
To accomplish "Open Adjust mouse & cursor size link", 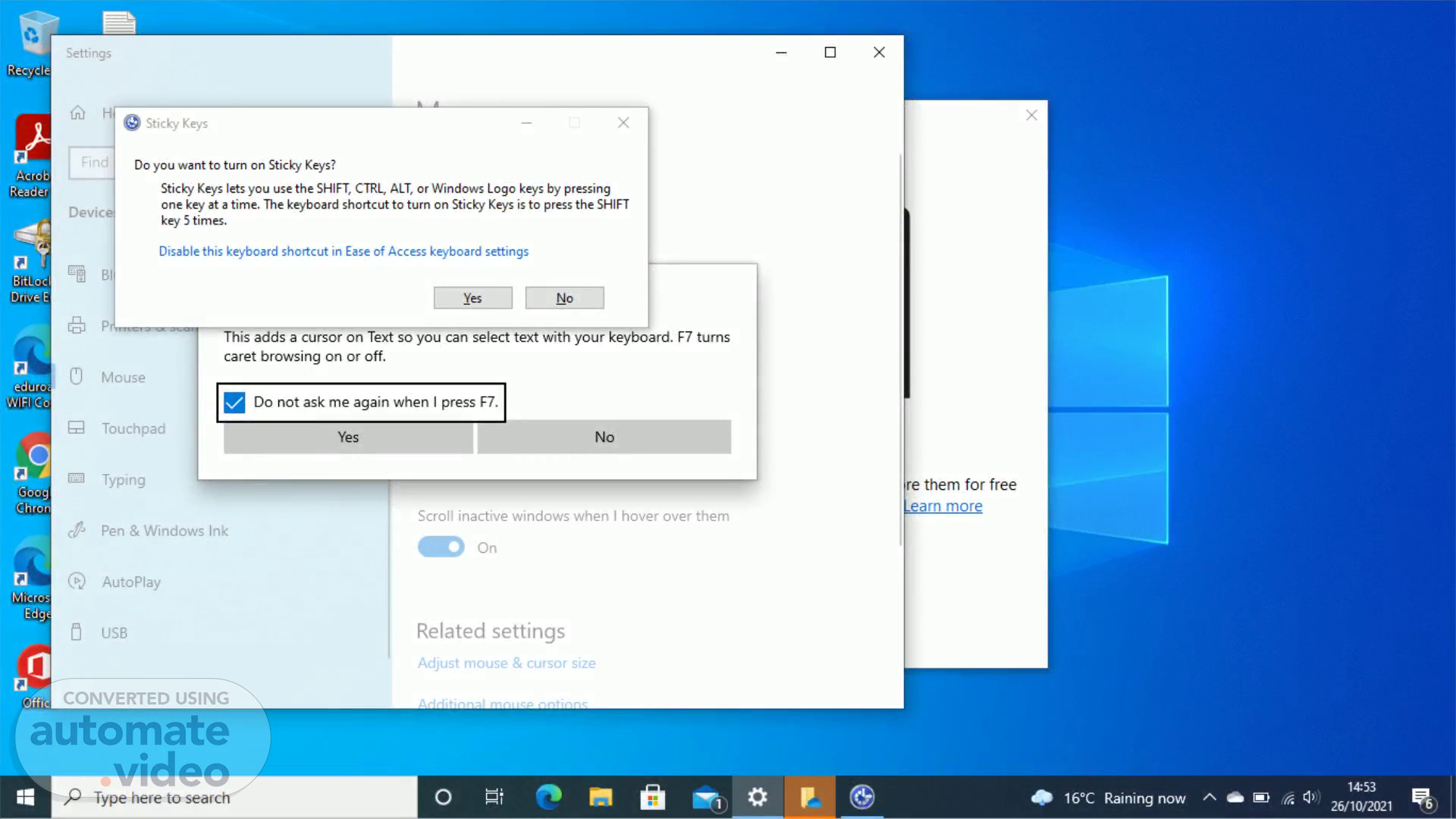I will [507, 663].
